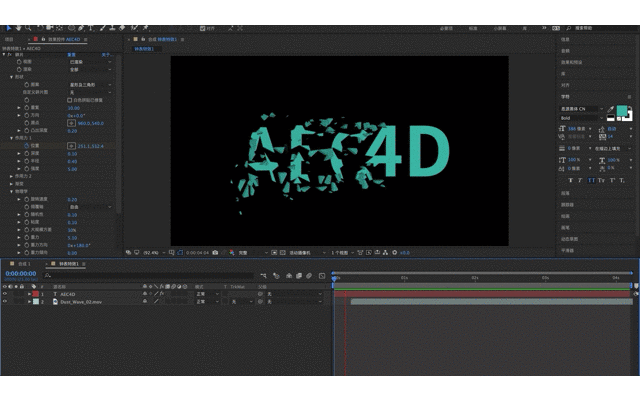Screen dimensions: 640x400
Task: Open the font family dropdown
Action: click(x=582, y=109)
